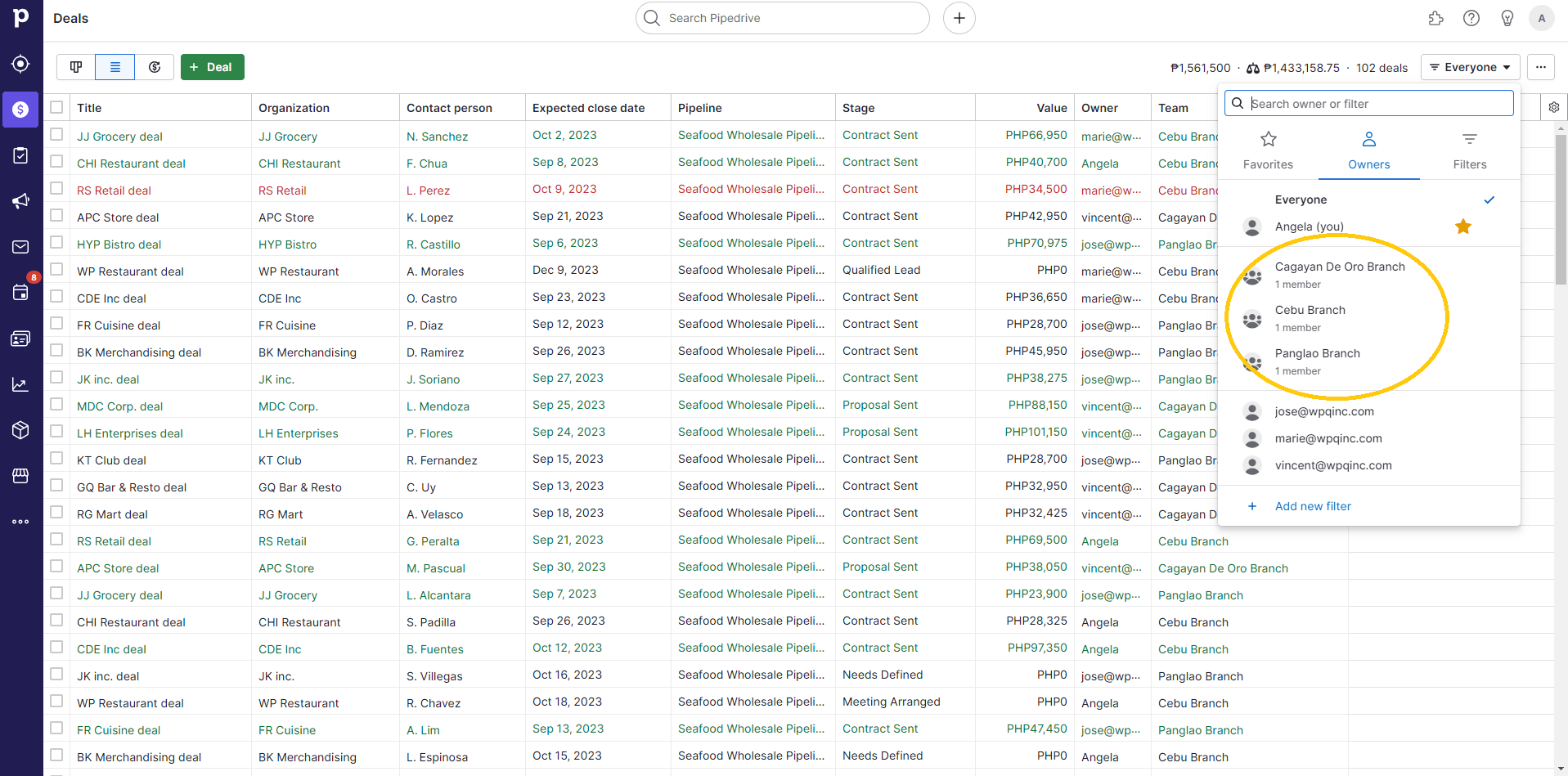This screenshot has width=1568, height=776.
Task: Open Products cube icon in sidebar
Action: click(21, 430)
